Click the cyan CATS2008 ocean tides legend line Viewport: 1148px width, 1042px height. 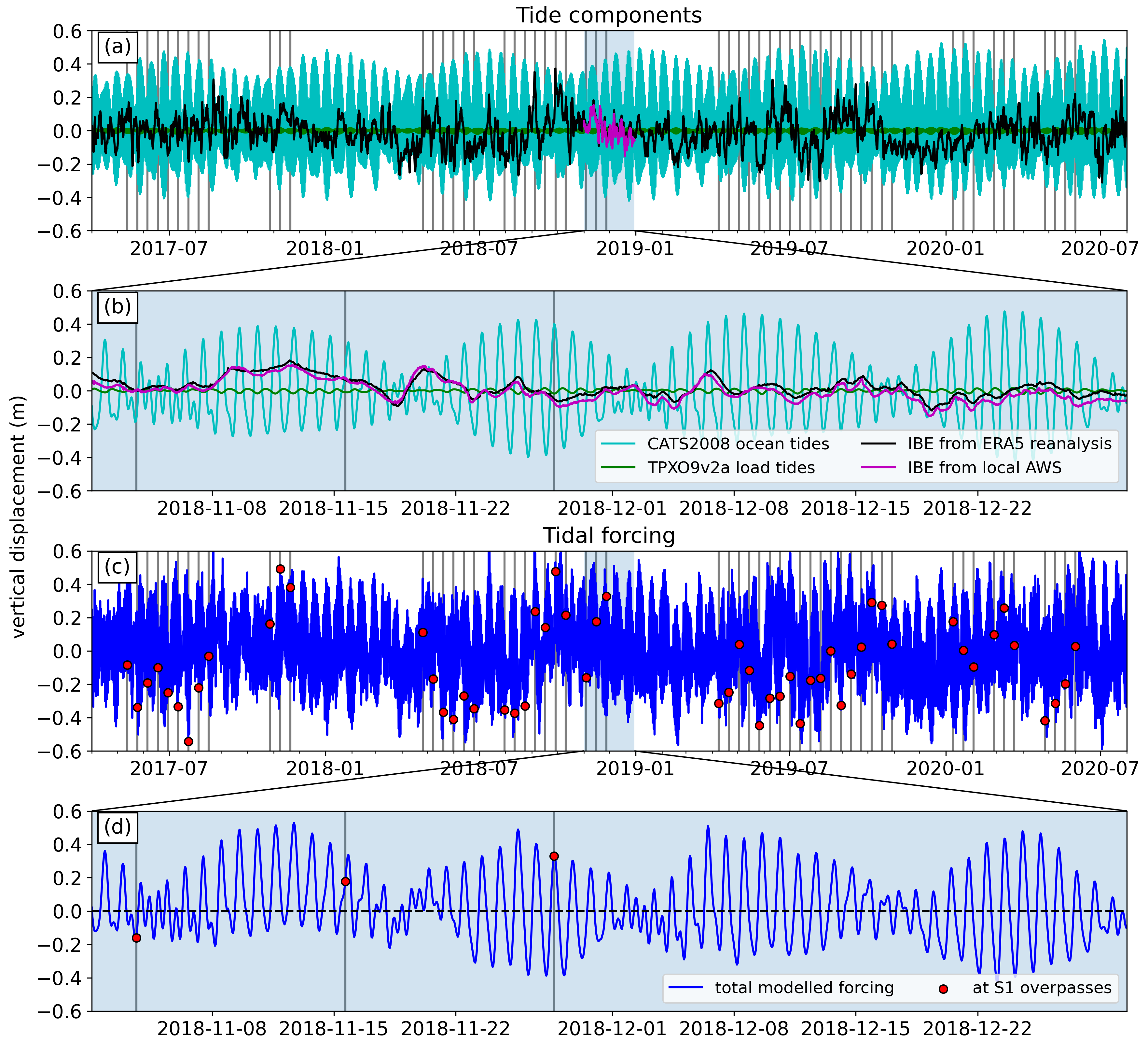(618, 444)
